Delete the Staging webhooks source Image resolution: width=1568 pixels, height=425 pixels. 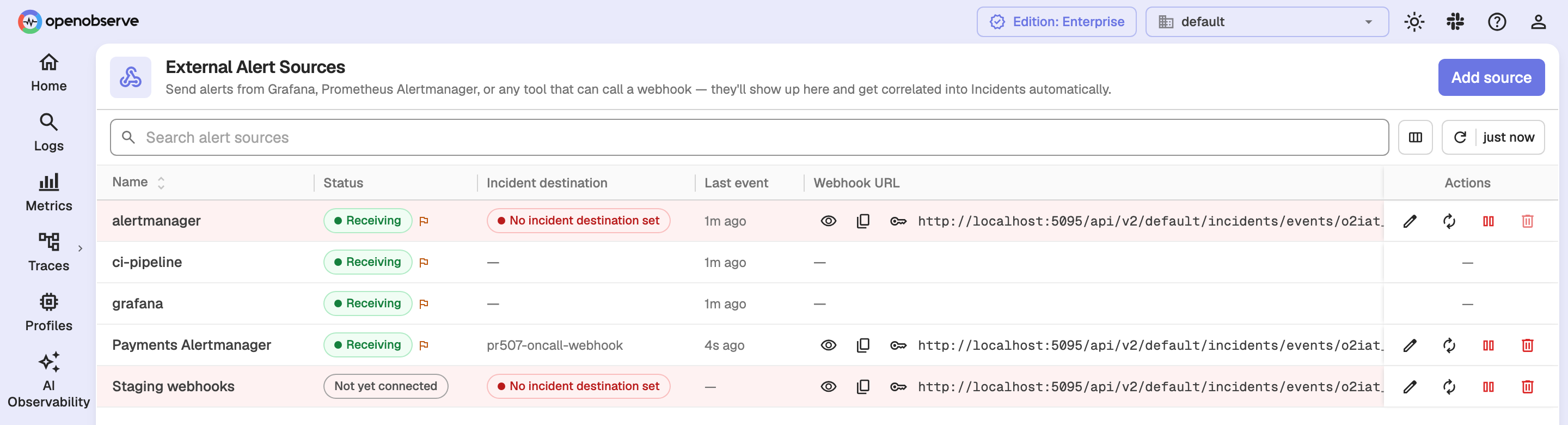pyautogui.click(x=1527, y=387)
